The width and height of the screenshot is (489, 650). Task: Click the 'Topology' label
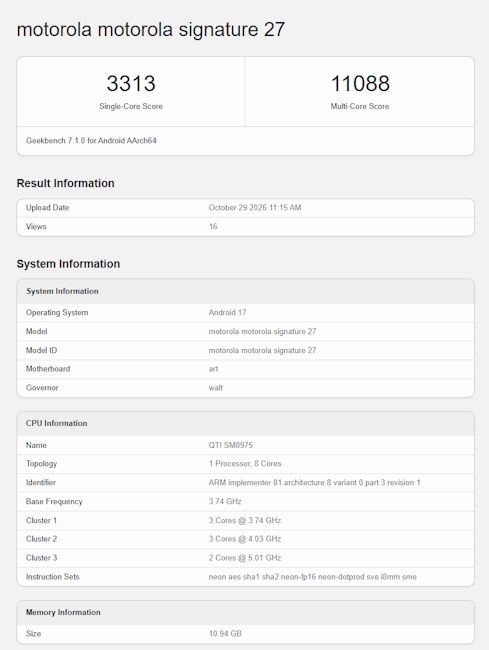[41, 464]
